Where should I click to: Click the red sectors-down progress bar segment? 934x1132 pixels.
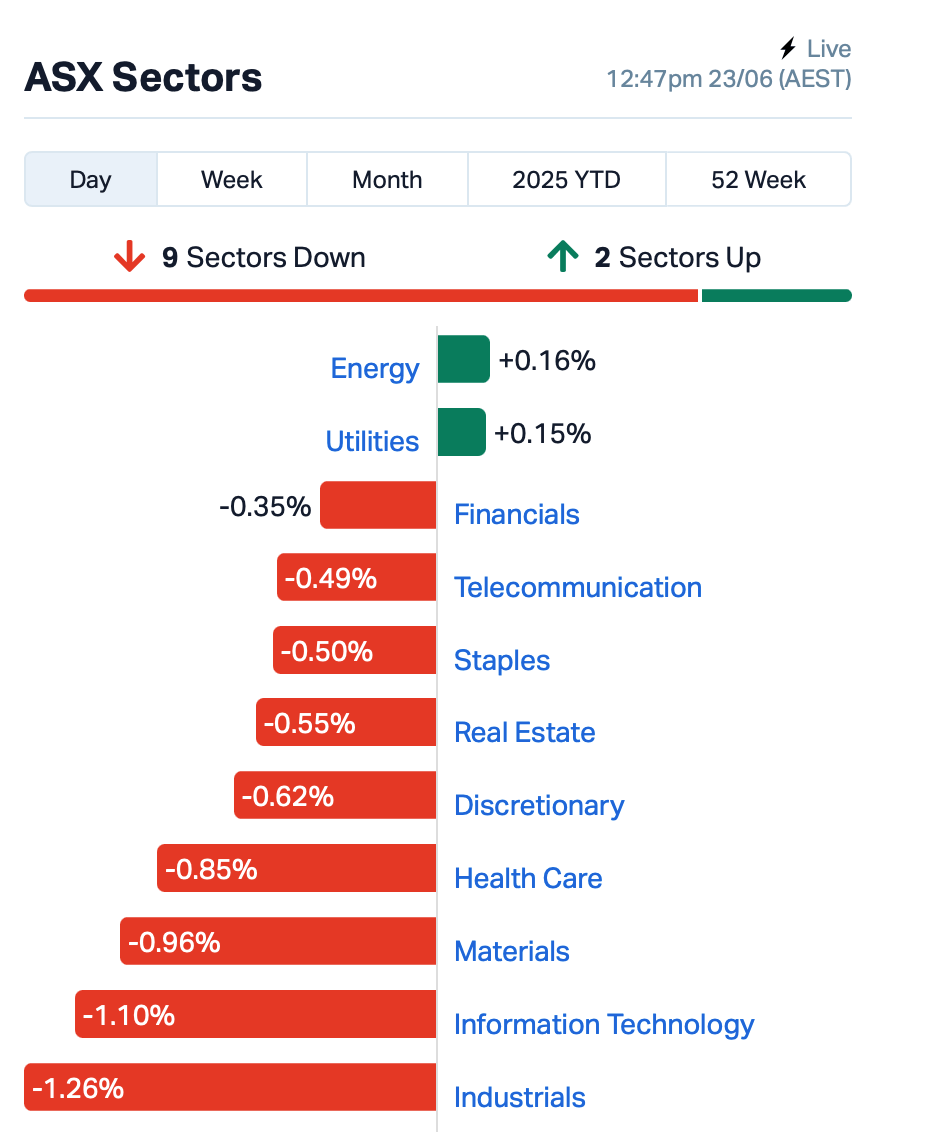[361, 295]
